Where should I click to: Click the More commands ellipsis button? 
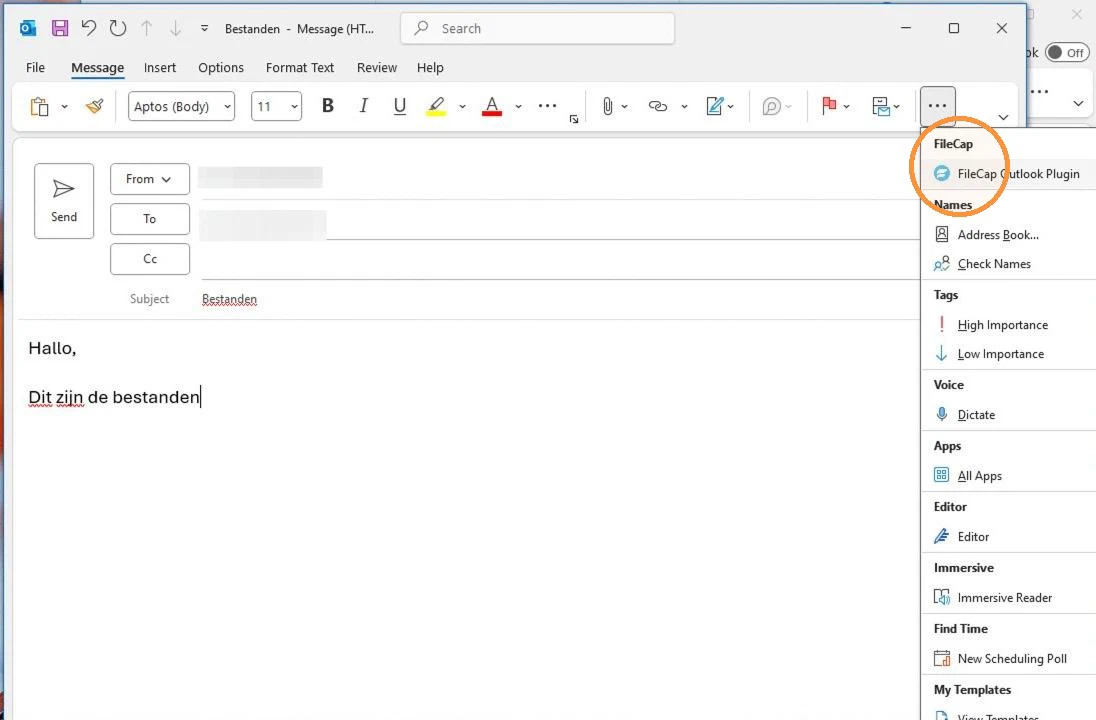pyautogui.click(x=937, y=106)
